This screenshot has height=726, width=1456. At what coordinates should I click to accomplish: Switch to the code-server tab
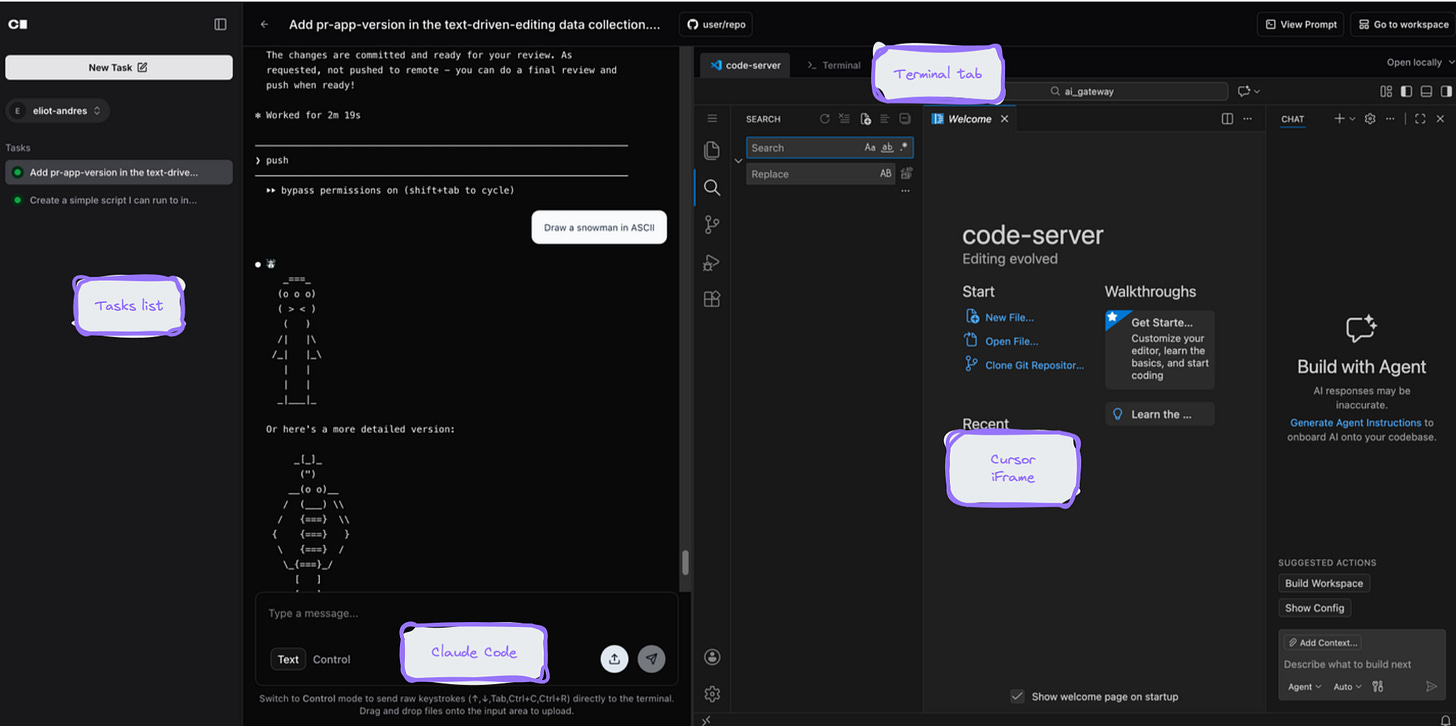pyautogui.click(x=745, y=65)
